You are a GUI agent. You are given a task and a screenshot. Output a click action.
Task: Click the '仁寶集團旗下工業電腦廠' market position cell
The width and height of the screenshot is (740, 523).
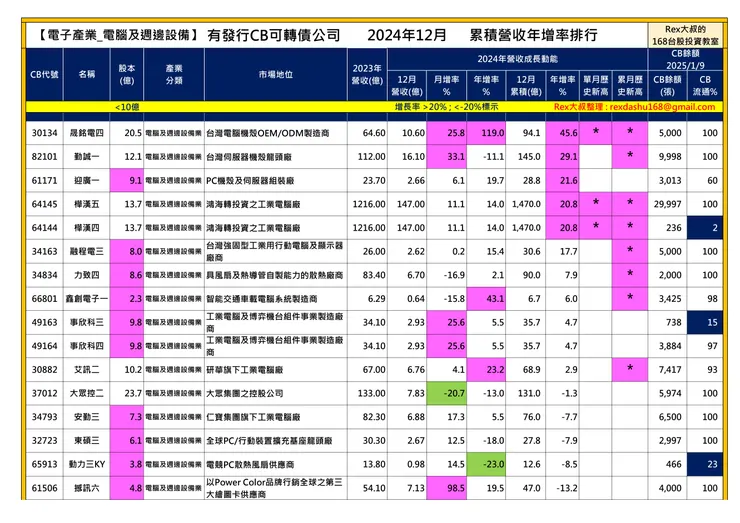coord(276,417)
